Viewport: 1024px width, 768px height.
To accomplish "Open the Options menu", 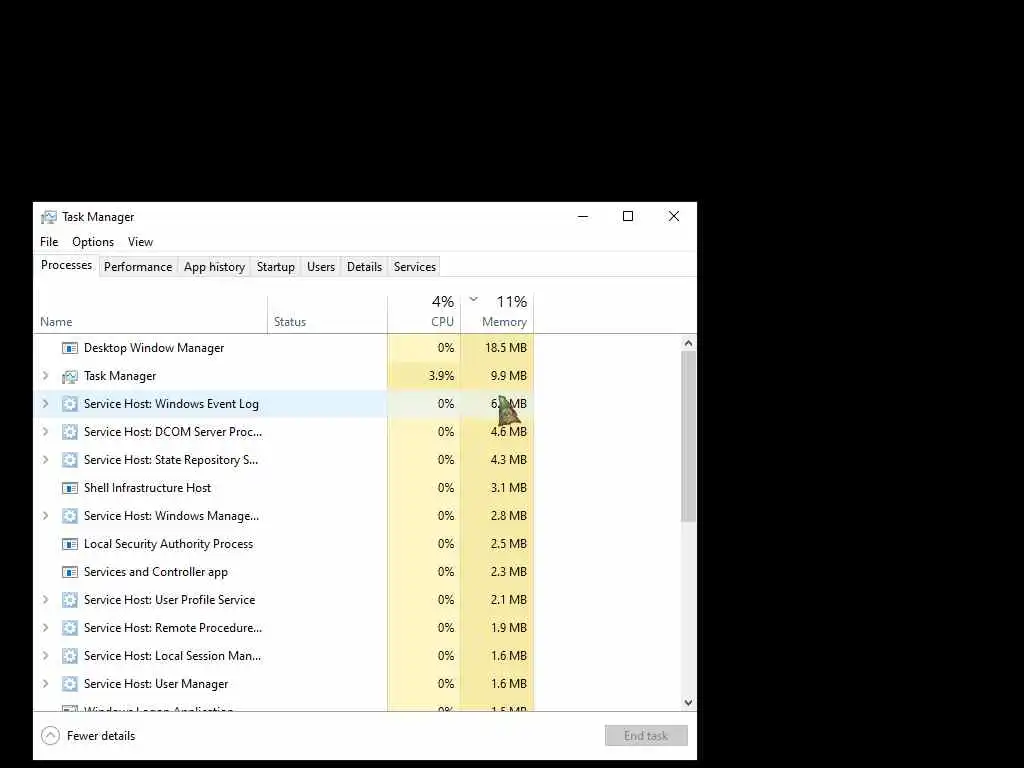I will click(x=93, y=242).
